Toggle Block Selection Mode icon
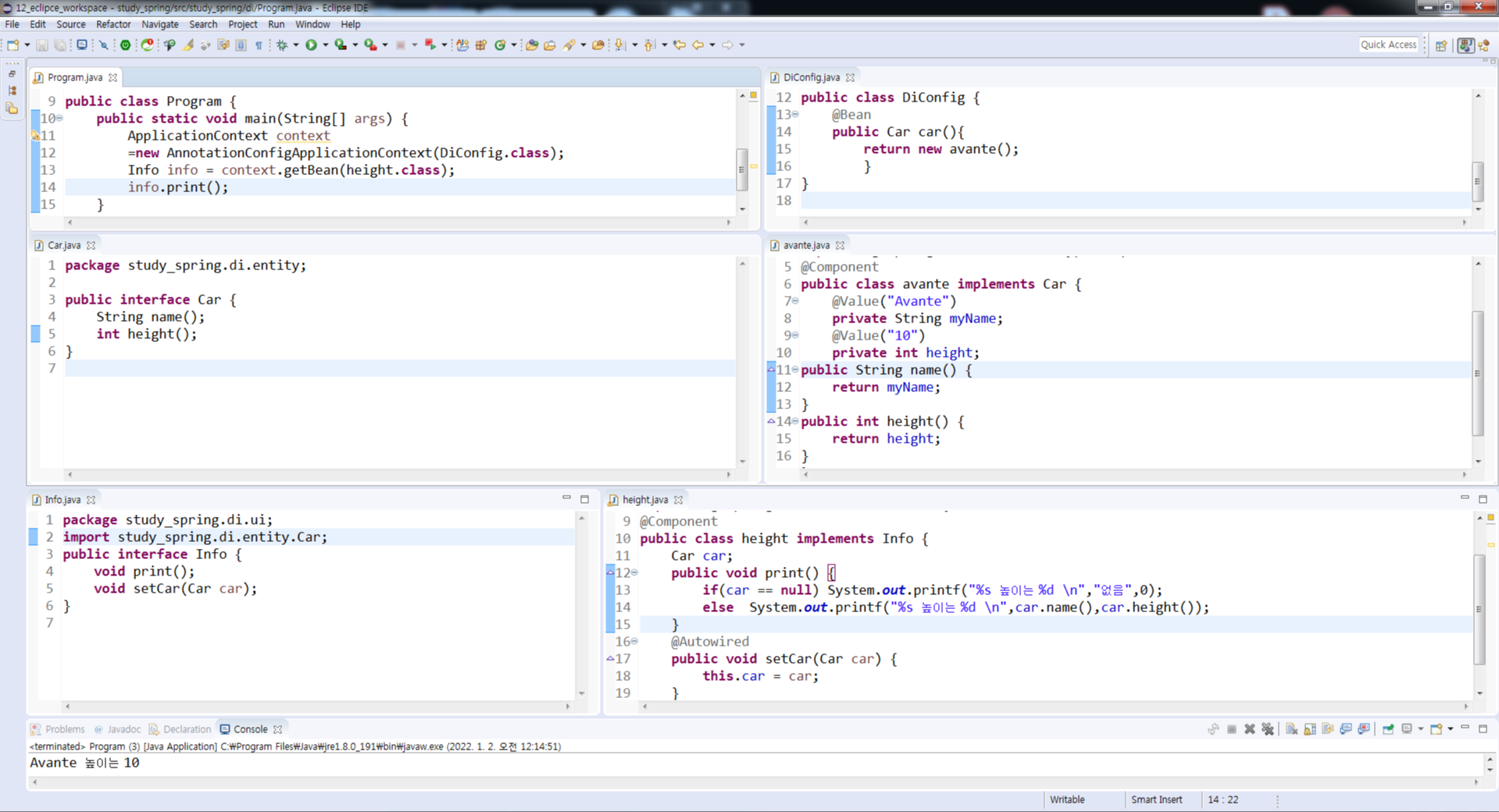Screen dimensions: 1499x812 [241, 45]
